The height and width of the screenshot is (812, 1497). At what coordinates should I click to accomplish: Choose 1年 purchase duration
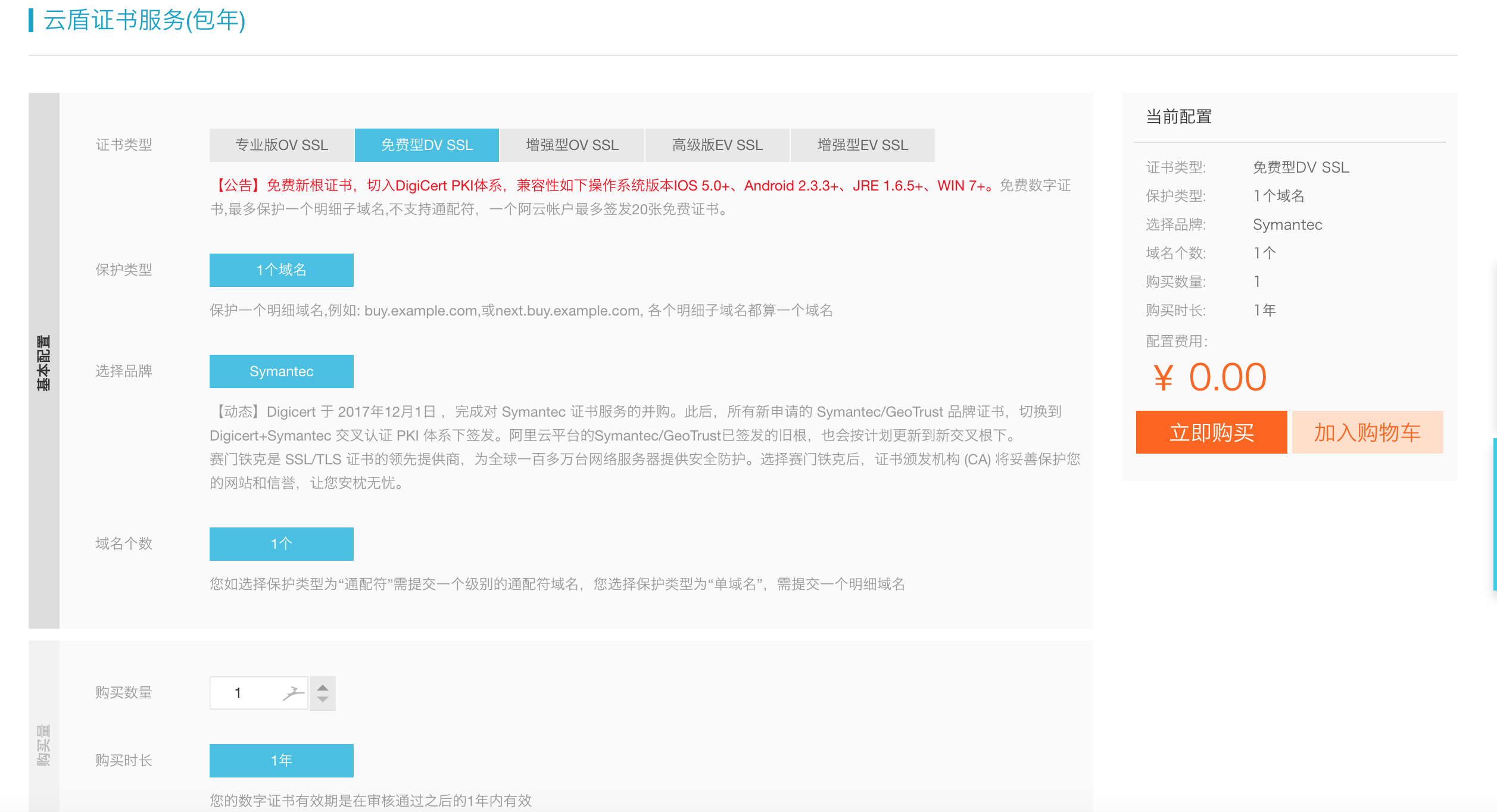pos(282,761)
